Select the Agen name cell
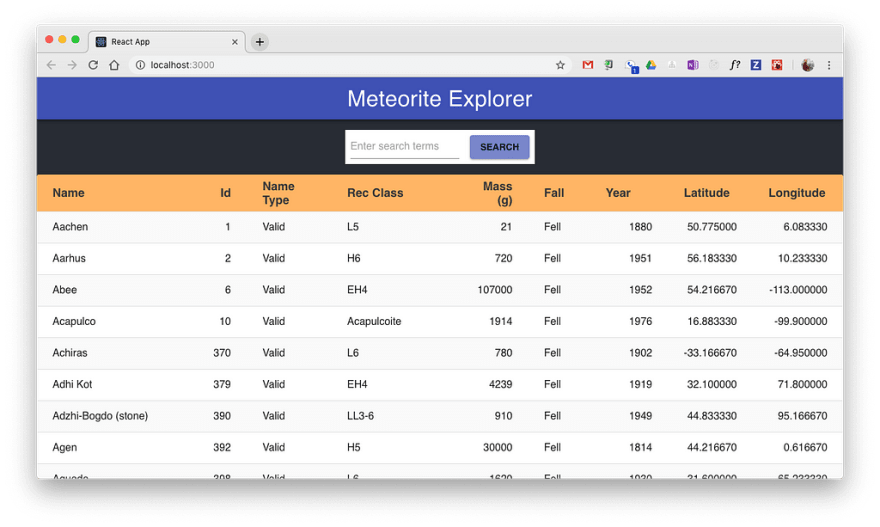Viewport: 880px width, 527px height. pyautogui.click(x=65, y=447)
